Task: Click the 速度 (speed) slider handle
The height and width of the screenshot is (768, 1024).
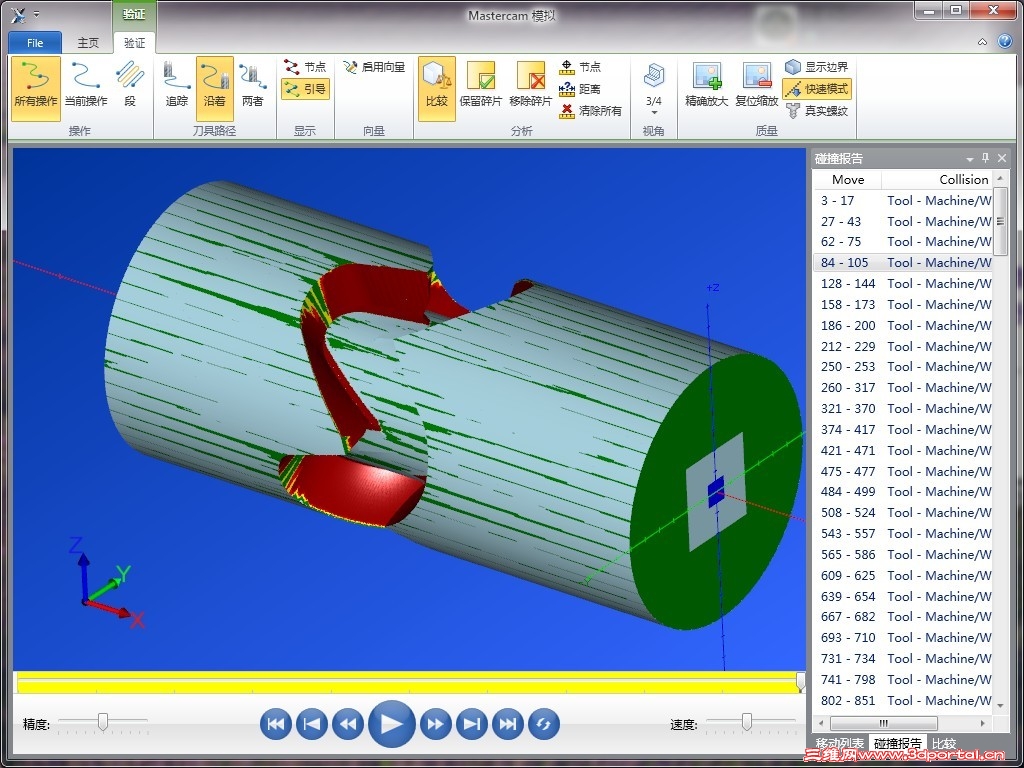Action: [746, 722]
